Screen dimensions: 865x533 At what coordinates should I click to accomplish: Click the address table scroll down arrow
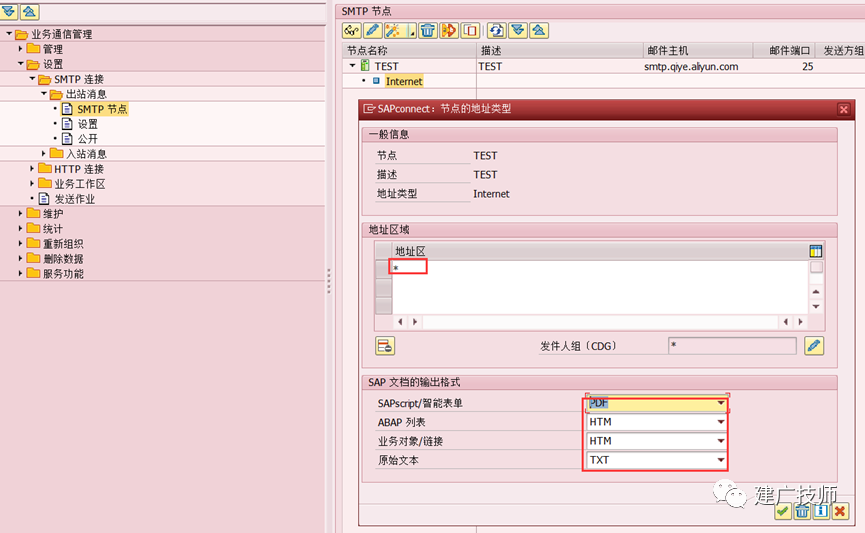pos(816,306)
